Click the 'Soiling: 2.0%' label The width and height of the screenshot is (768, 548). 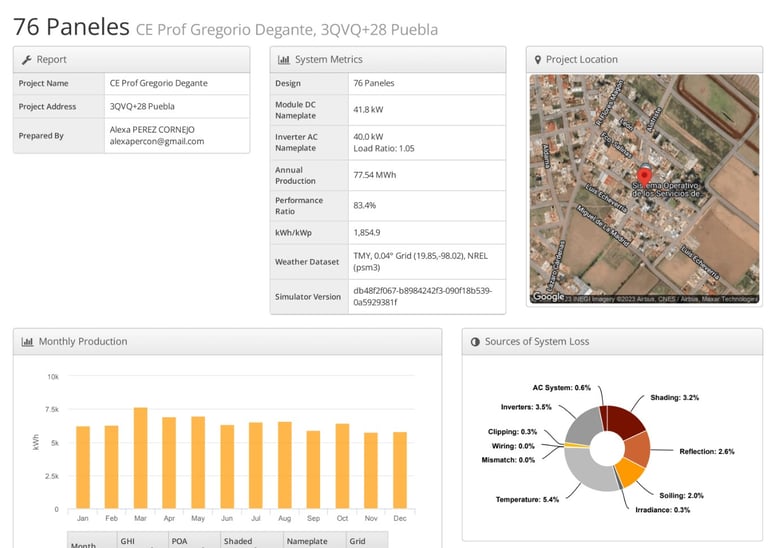tap(681, 496)
